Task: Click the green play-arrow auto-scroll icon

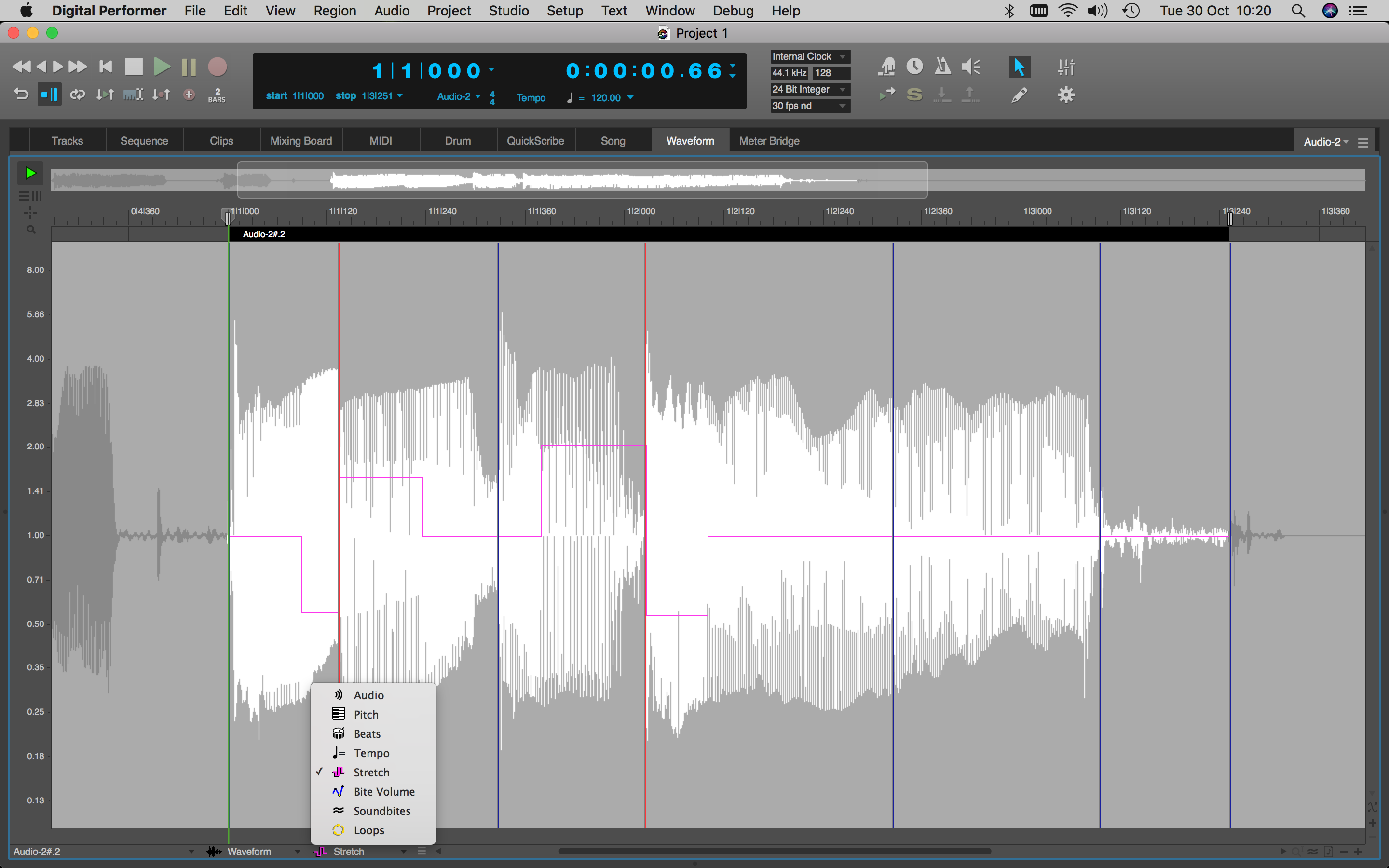Action: [x=887, y=94]
